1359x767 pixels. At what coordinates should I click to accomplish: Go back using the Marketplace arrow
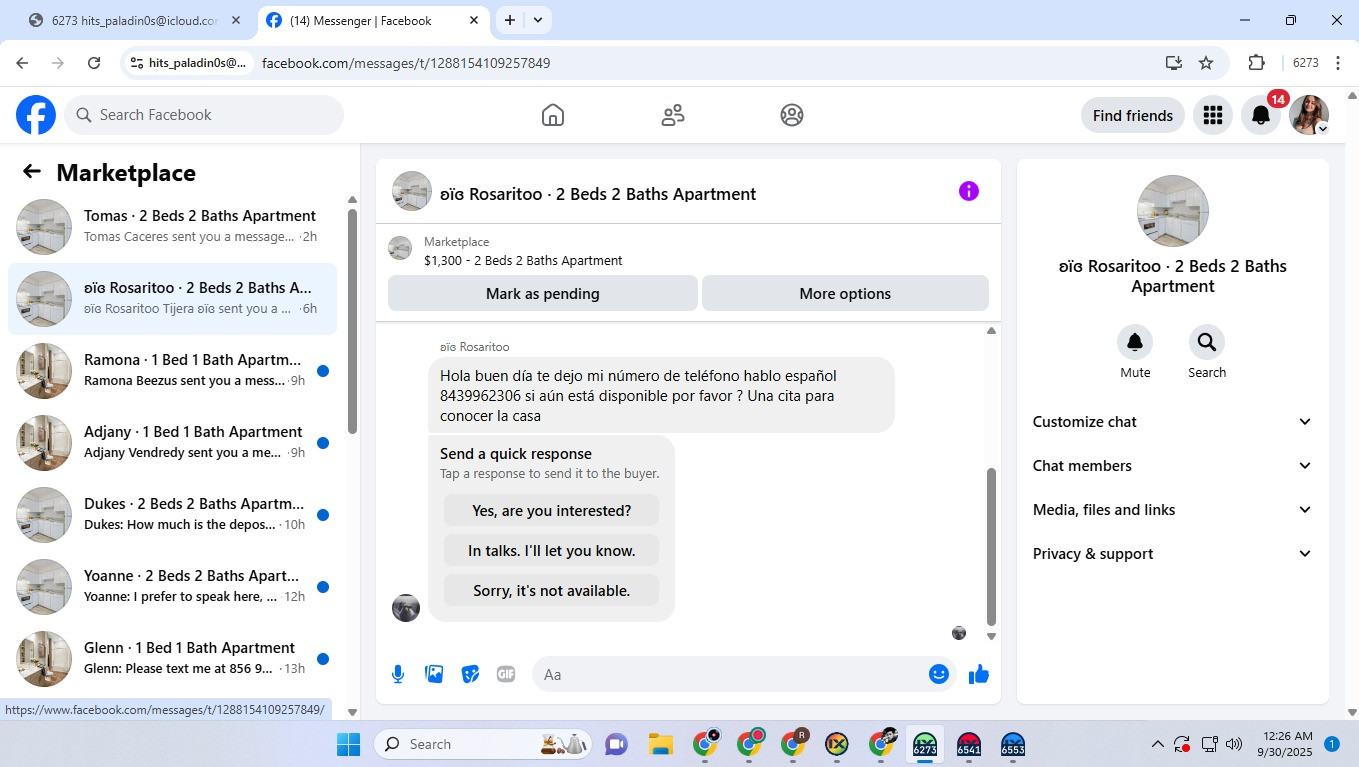coord(32,172)
